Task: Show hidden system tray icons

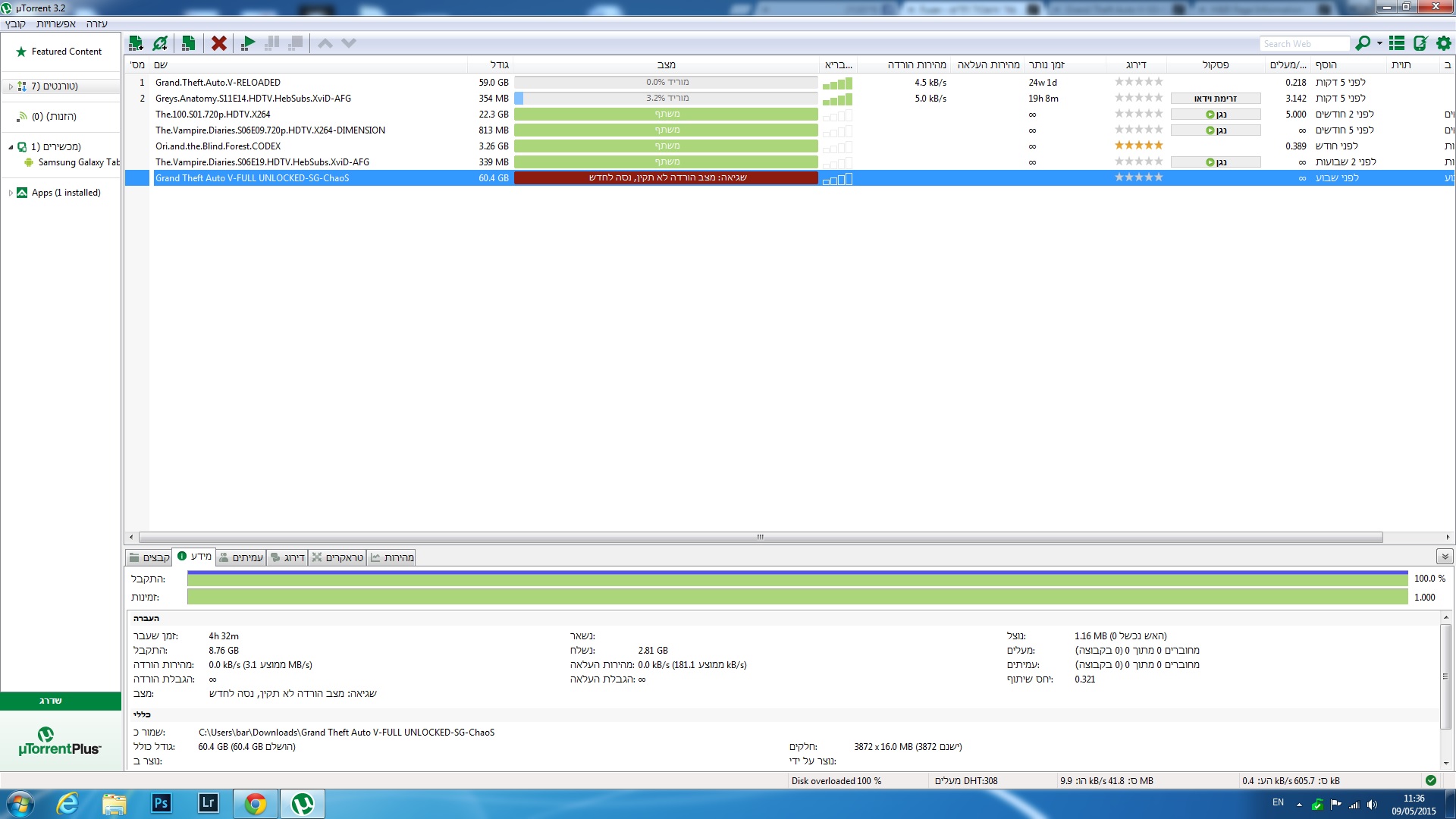Action: (1299, 805)
